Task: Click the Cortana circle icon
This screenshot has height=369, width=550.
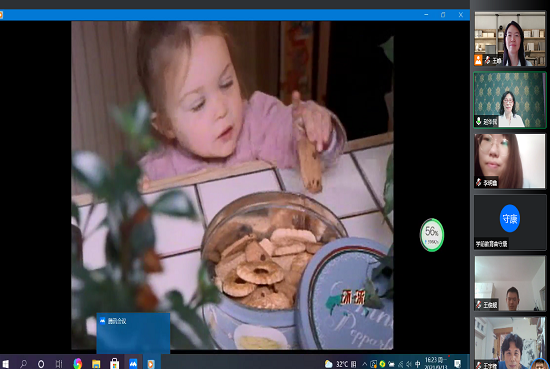Action: [x=41, y=364]
